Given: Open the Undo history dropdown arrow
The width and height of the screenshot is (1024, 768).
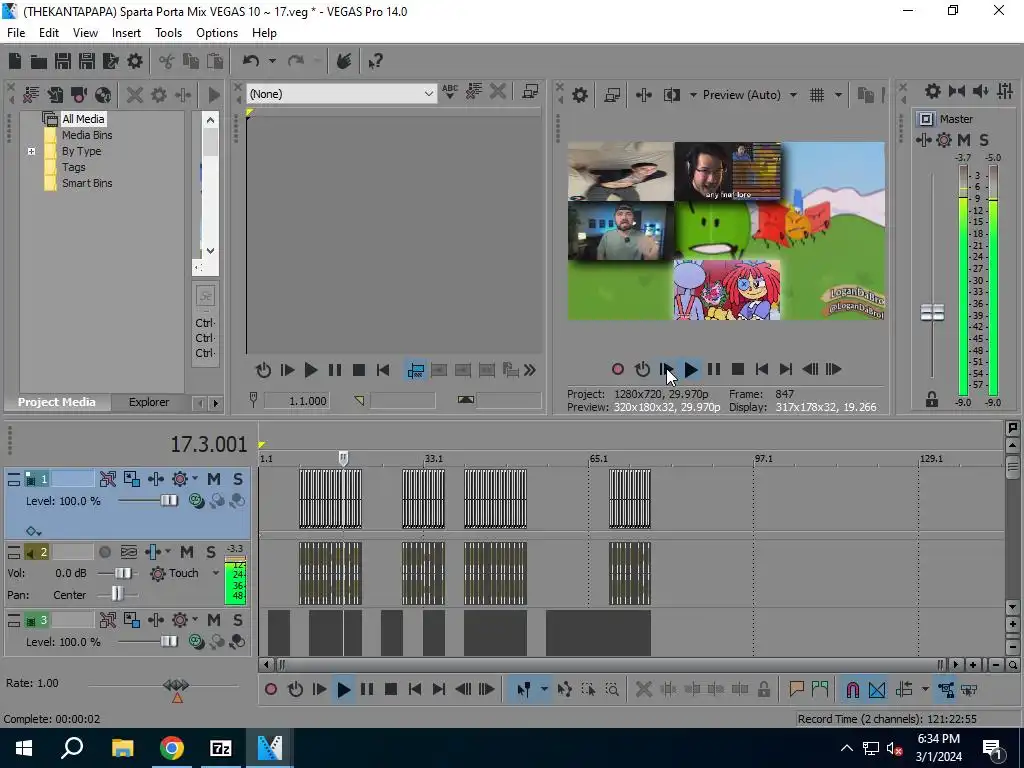Looking at the screenshot, I should tap(272, 61).
